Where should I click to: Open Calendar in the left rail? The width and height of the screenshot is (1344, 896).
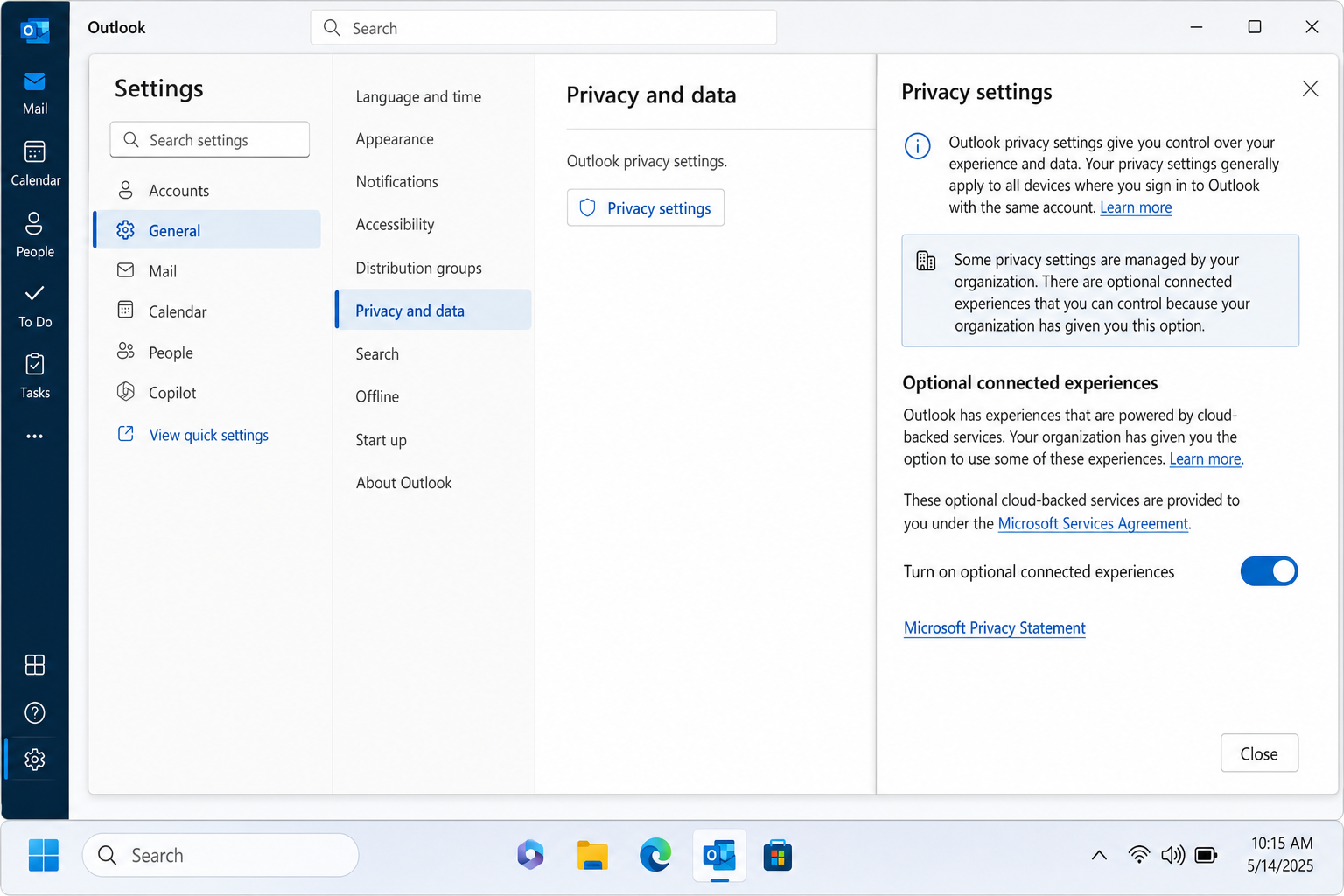[35, 164]
